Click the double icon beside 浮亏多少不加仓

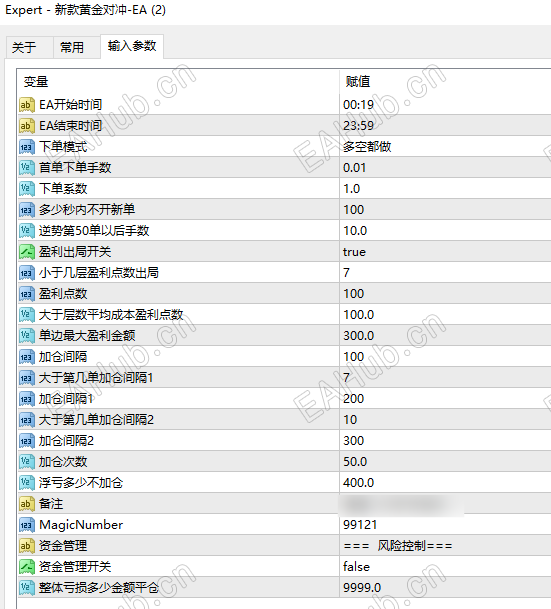pyautogui.click(x=26, y=482)
